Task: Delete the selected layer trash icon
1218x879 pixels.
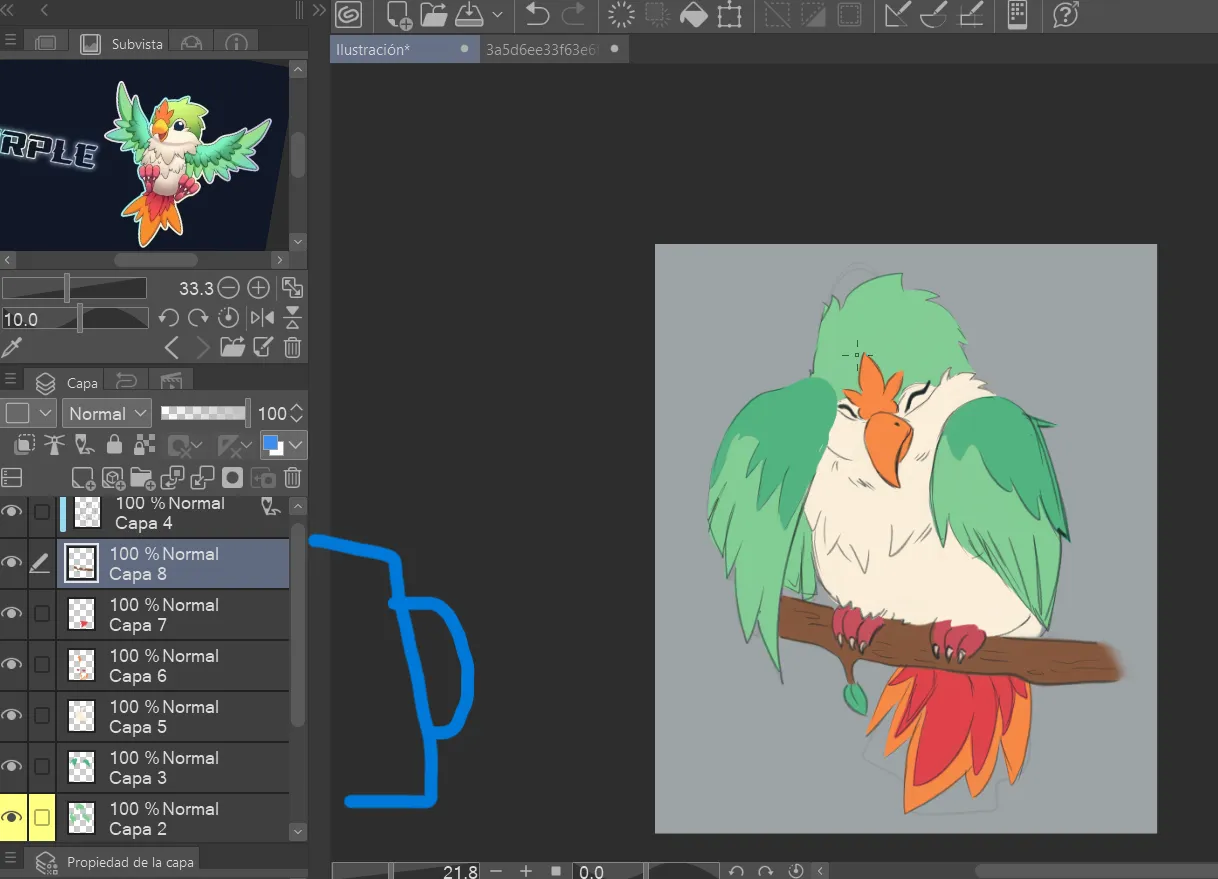Action: click(293, 478)
